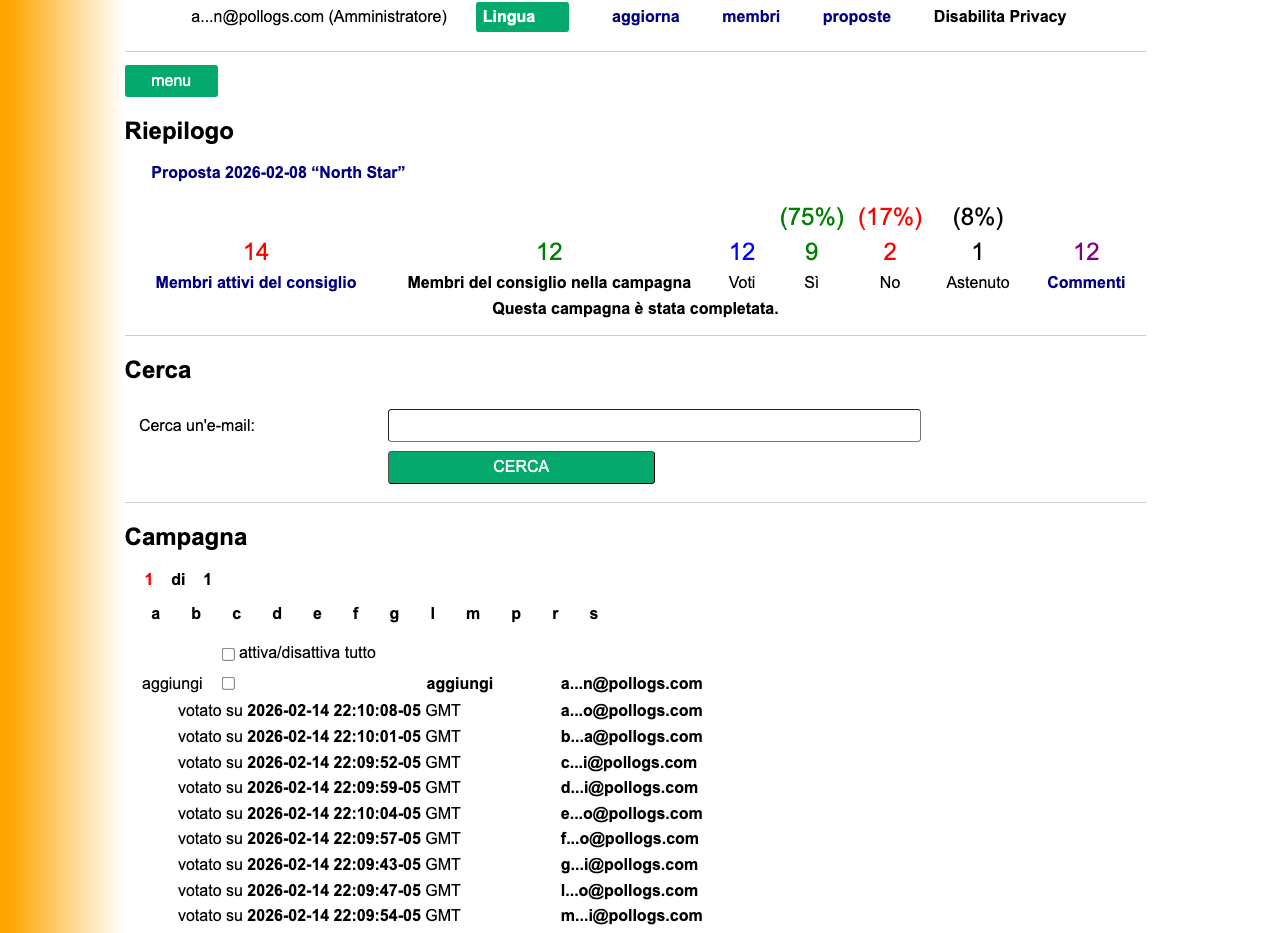Filter campaign by letter m
The image size is (1271, 933).
pos(472,614)
